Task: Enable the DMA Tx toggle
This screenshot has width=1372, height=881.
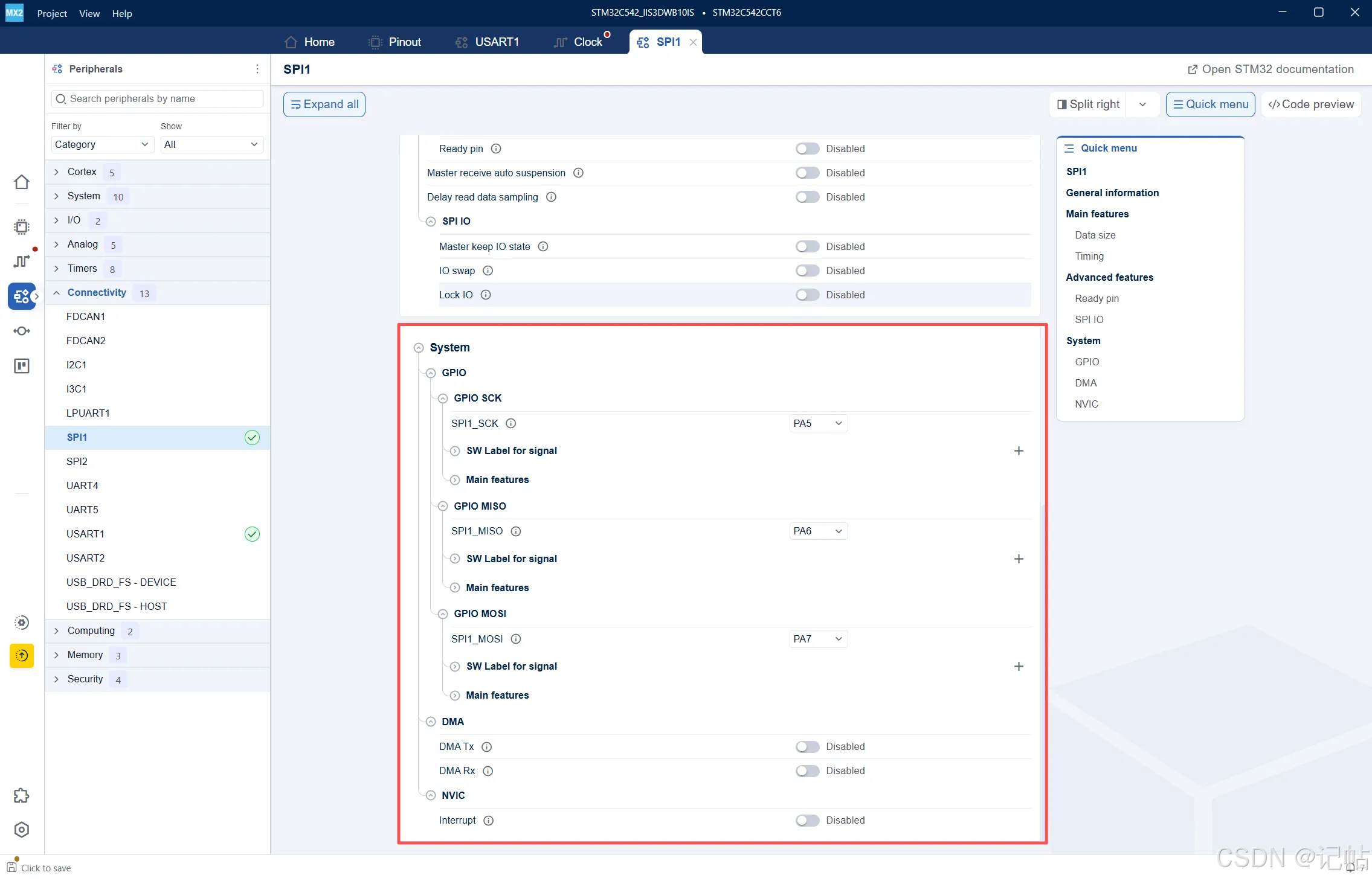Action: [x=807, y=747]
